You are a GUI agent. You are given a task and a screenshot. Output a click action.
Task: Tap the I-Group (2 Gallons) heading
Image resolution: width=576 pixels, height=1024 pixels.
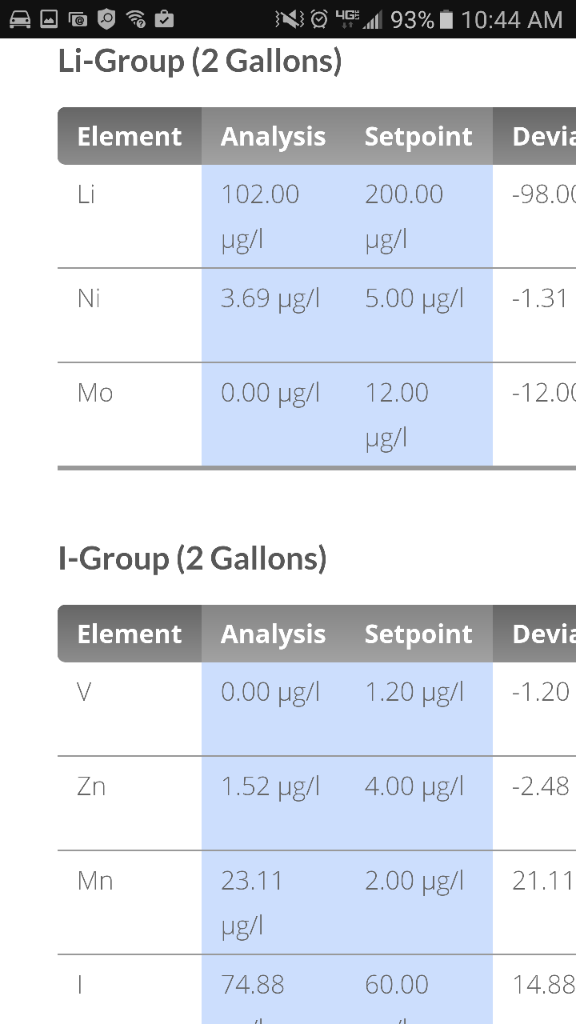(193, 559)
